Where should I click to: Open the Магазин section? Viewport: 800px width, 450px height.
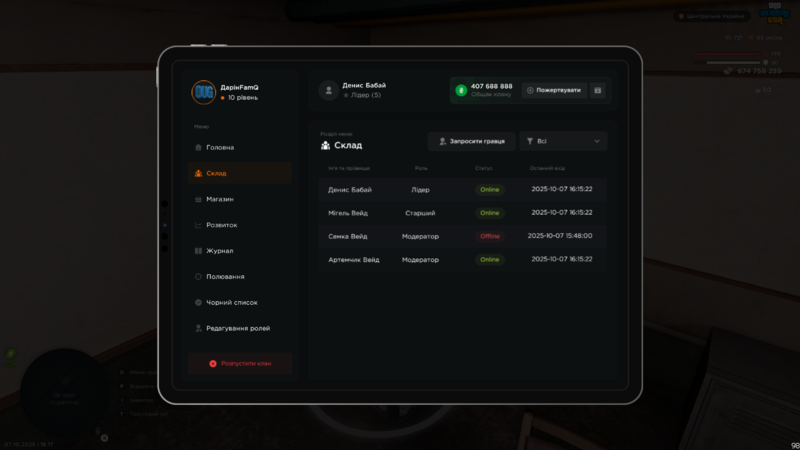239,199
